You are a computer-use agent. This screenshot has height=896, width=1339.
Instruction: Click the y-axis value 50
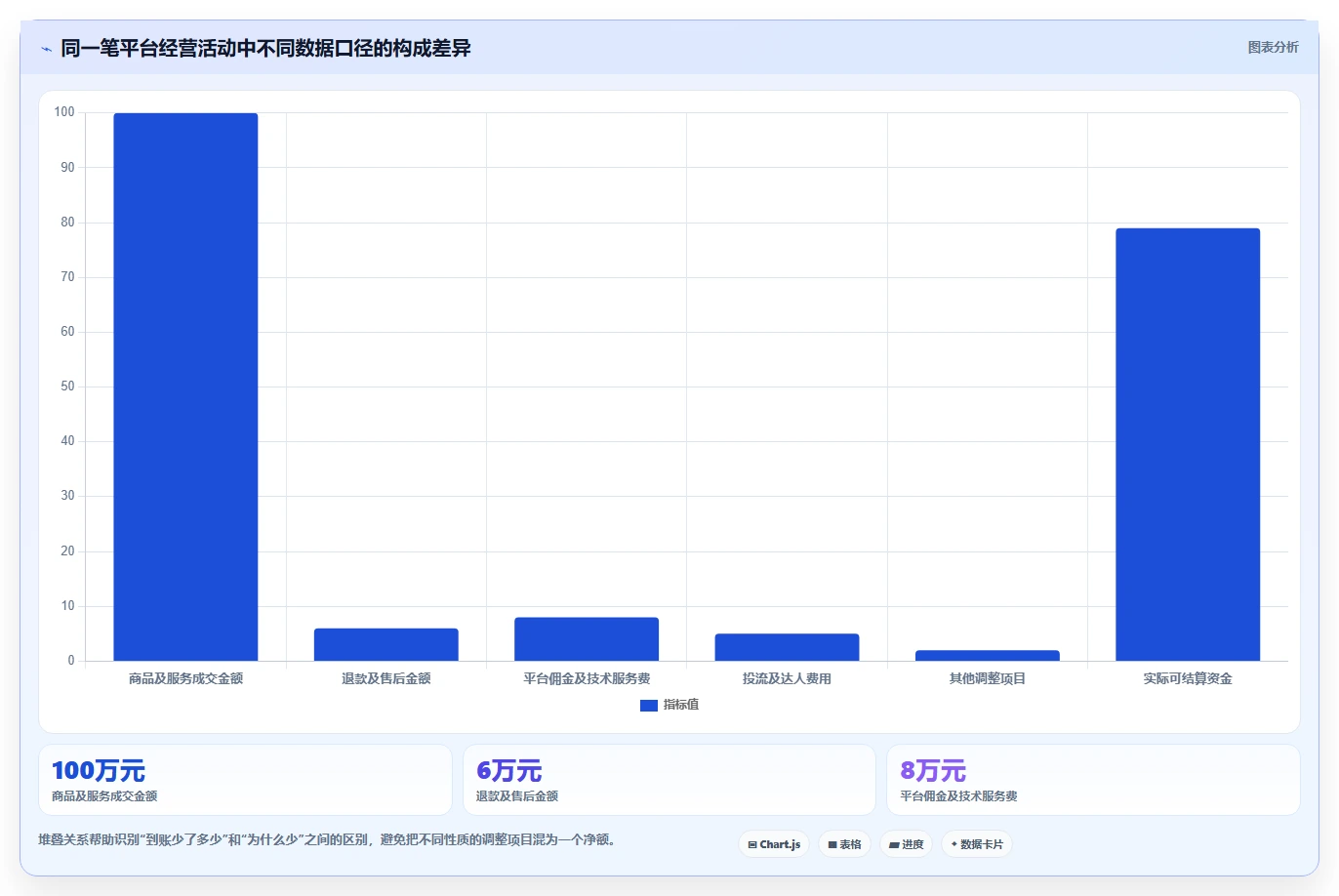[67, 387]
